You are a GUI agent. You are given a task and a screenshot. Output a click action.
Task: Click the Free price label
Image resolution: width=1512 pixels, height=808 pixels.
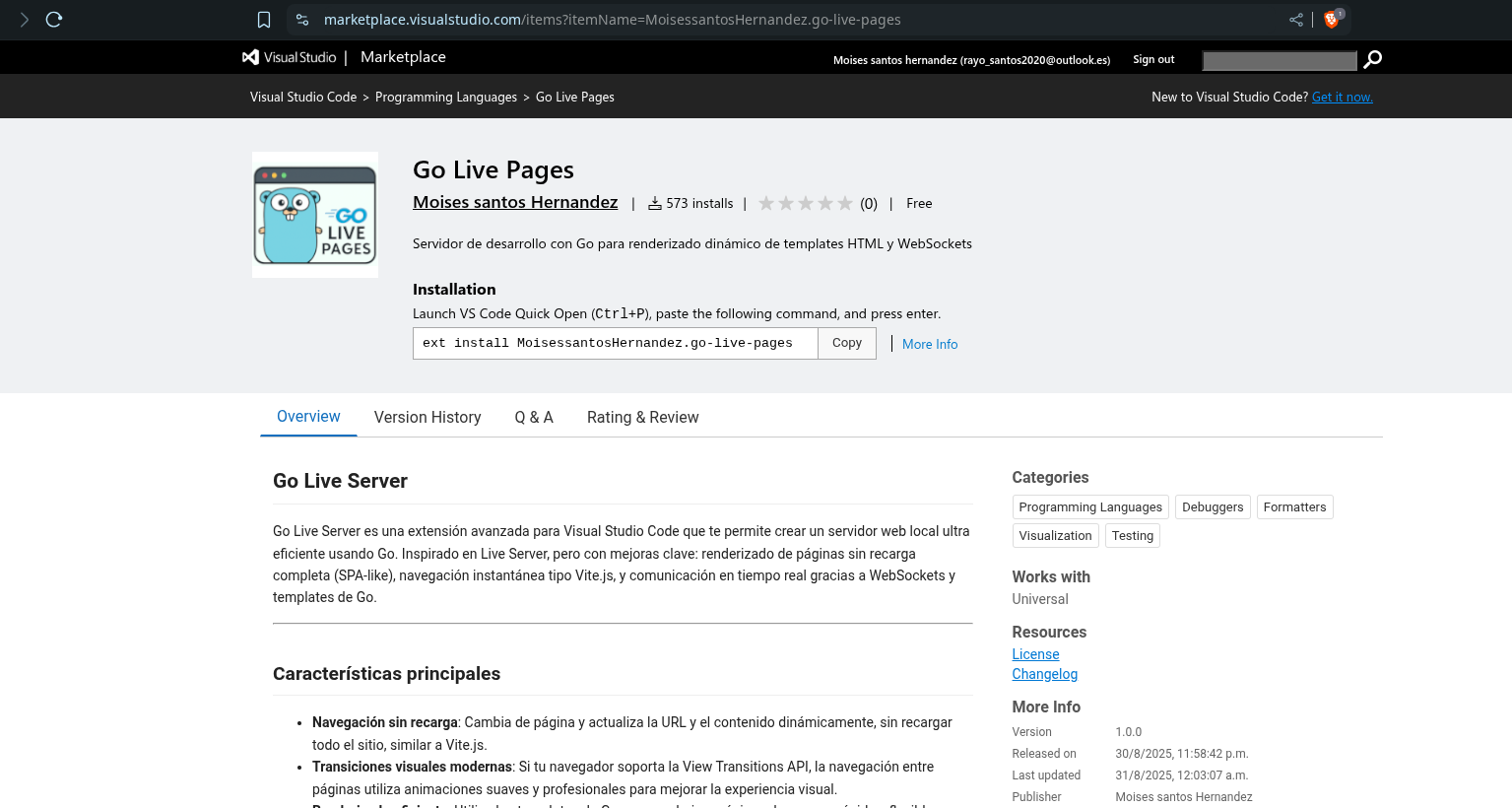click(x=919, y=203)
